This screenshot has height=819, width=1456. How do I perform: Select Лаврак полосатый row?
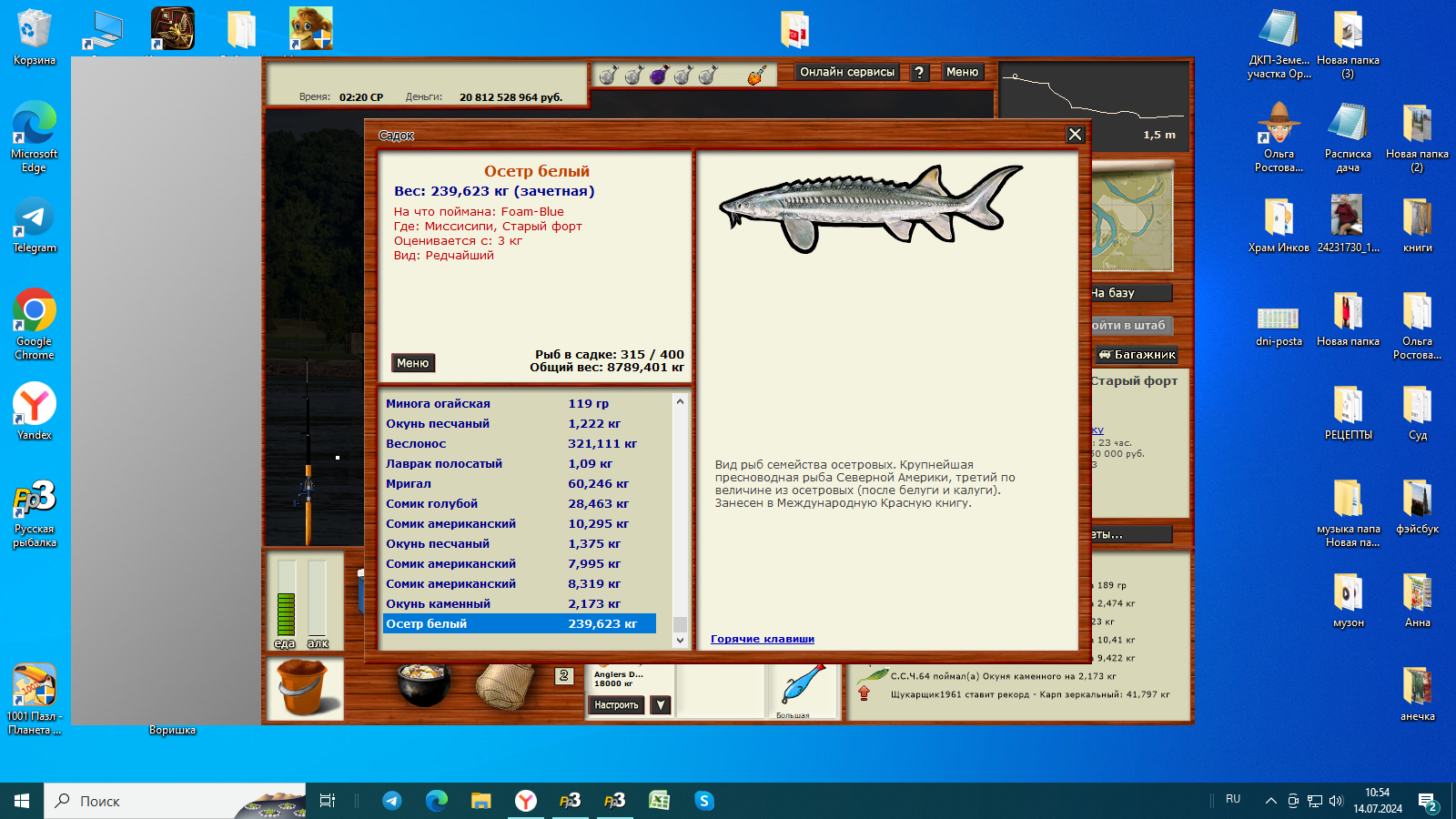[520, 463]
